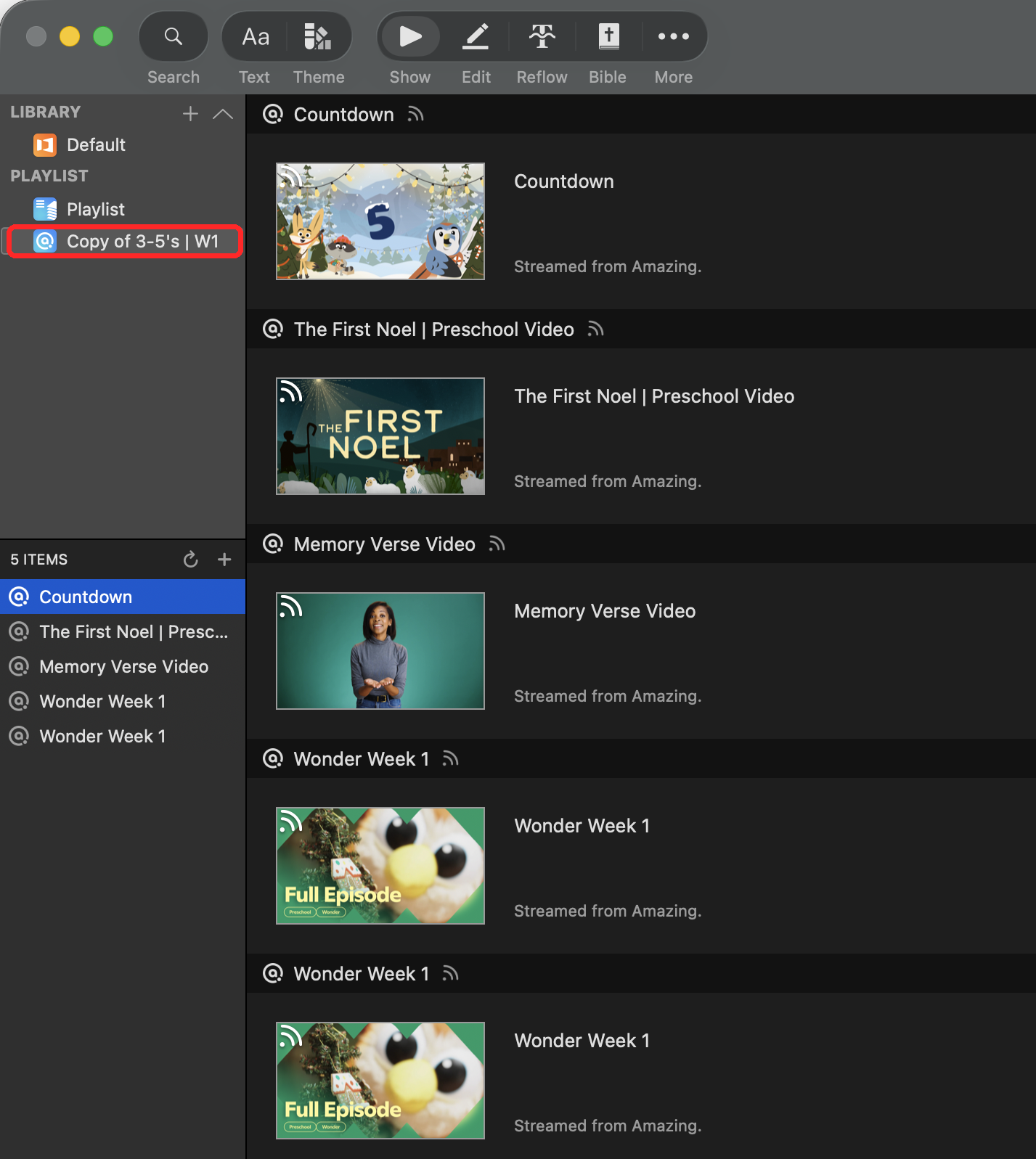The height and width of the screenshot is (1159, 1036).
Task: Click the yellow minimize window button
Action: point(70,36)
